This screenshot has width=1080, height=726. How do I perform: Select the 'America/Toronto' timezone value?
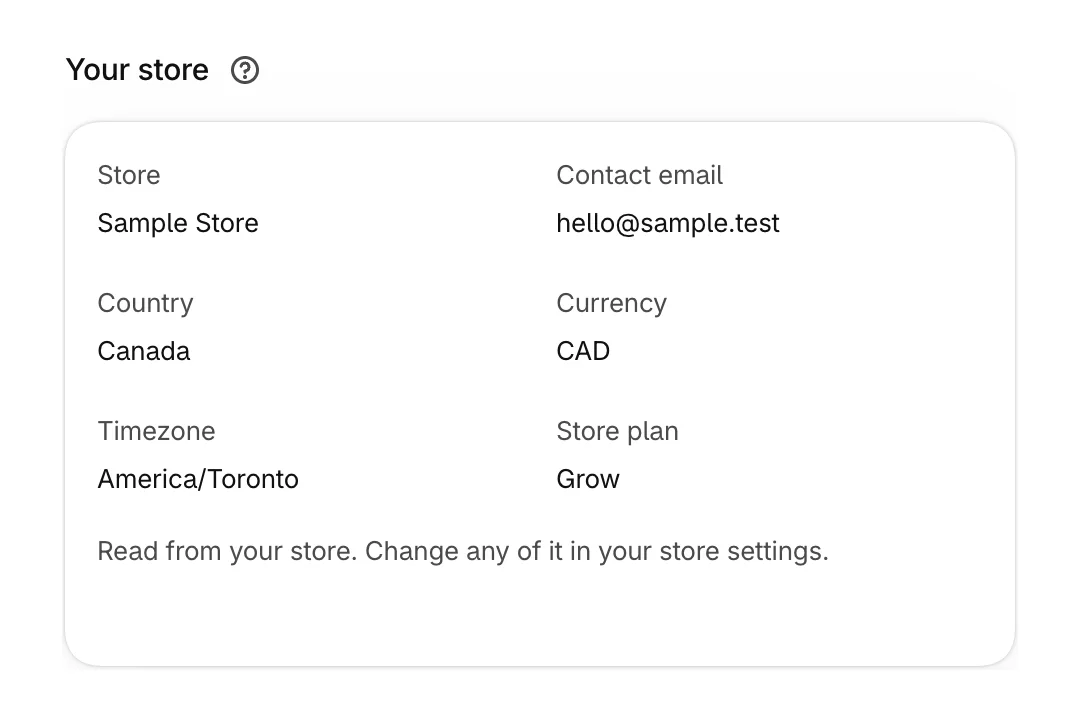[198, 479]
